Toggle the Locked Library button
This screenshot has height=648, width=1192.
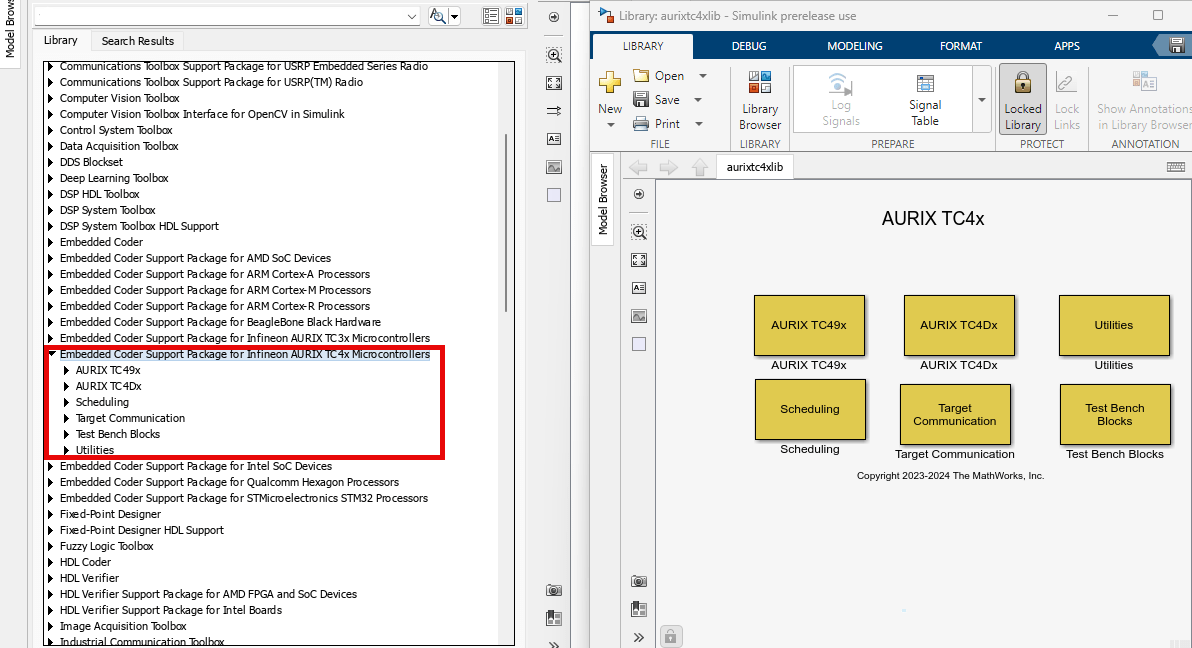pos(1022,100)
